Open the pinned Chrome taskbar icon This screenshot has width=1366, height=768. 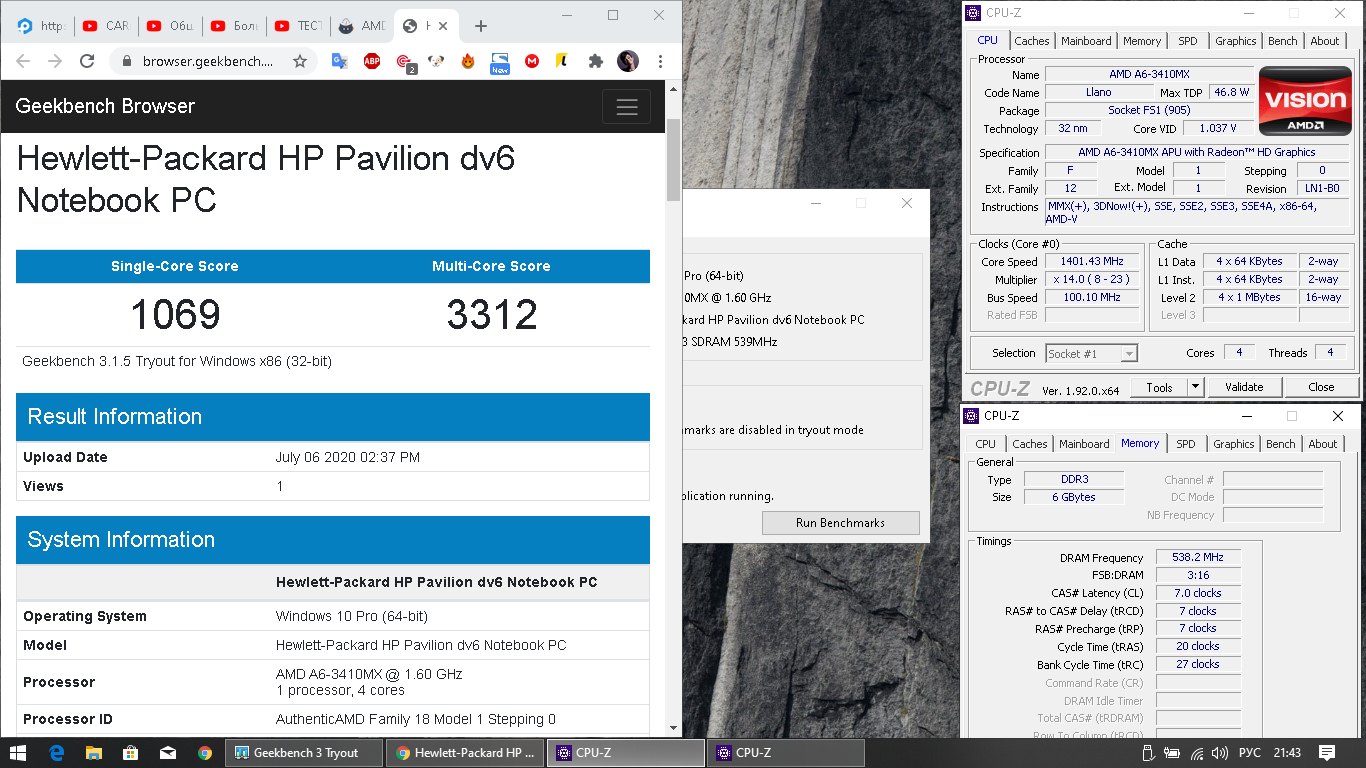coord(205,753)
